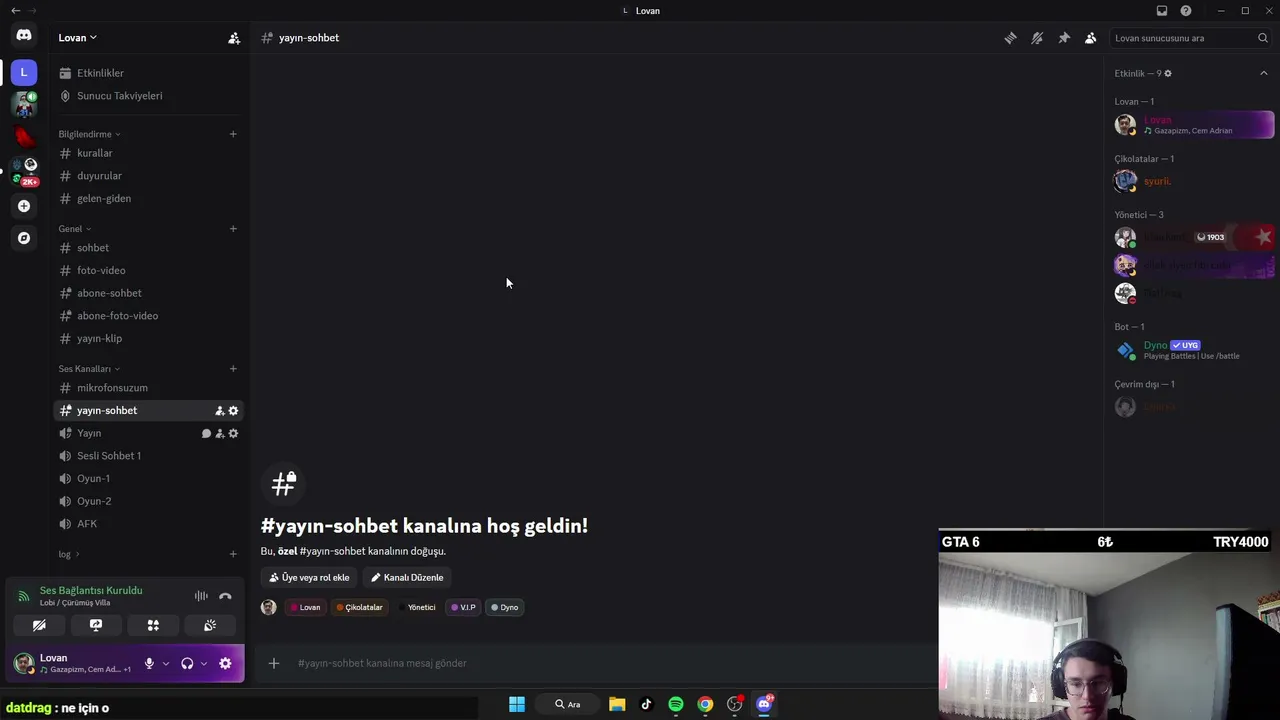Open headphone output options arrow

tap(204, 663)
